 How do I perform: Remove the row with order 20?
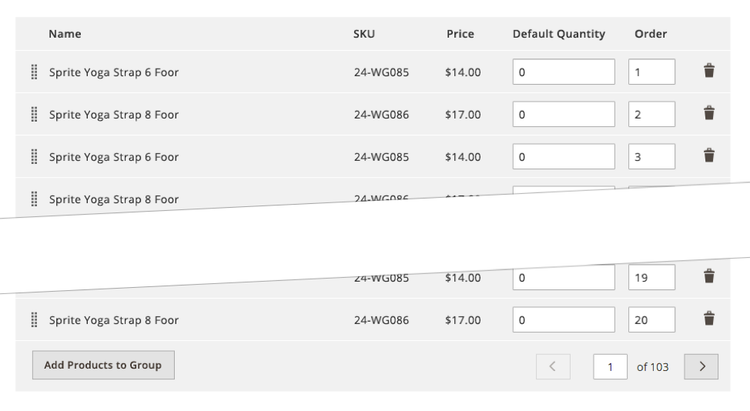pyautogui.click(x=709, y=319)
